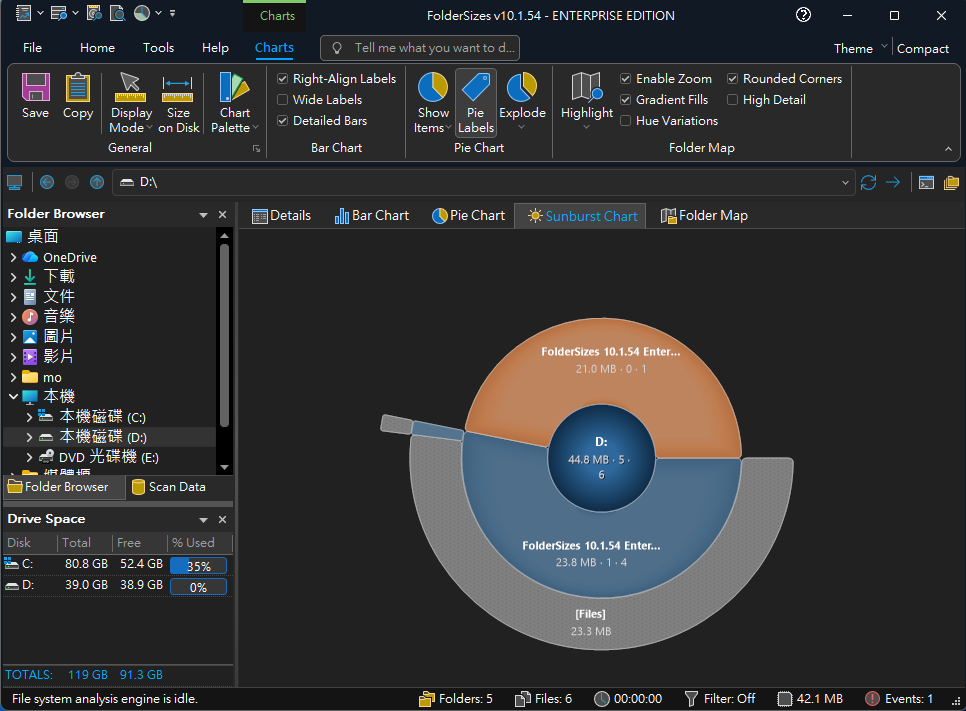Click the print preview icon in title bar
966x711 pixels.
(x=117, y=13)
